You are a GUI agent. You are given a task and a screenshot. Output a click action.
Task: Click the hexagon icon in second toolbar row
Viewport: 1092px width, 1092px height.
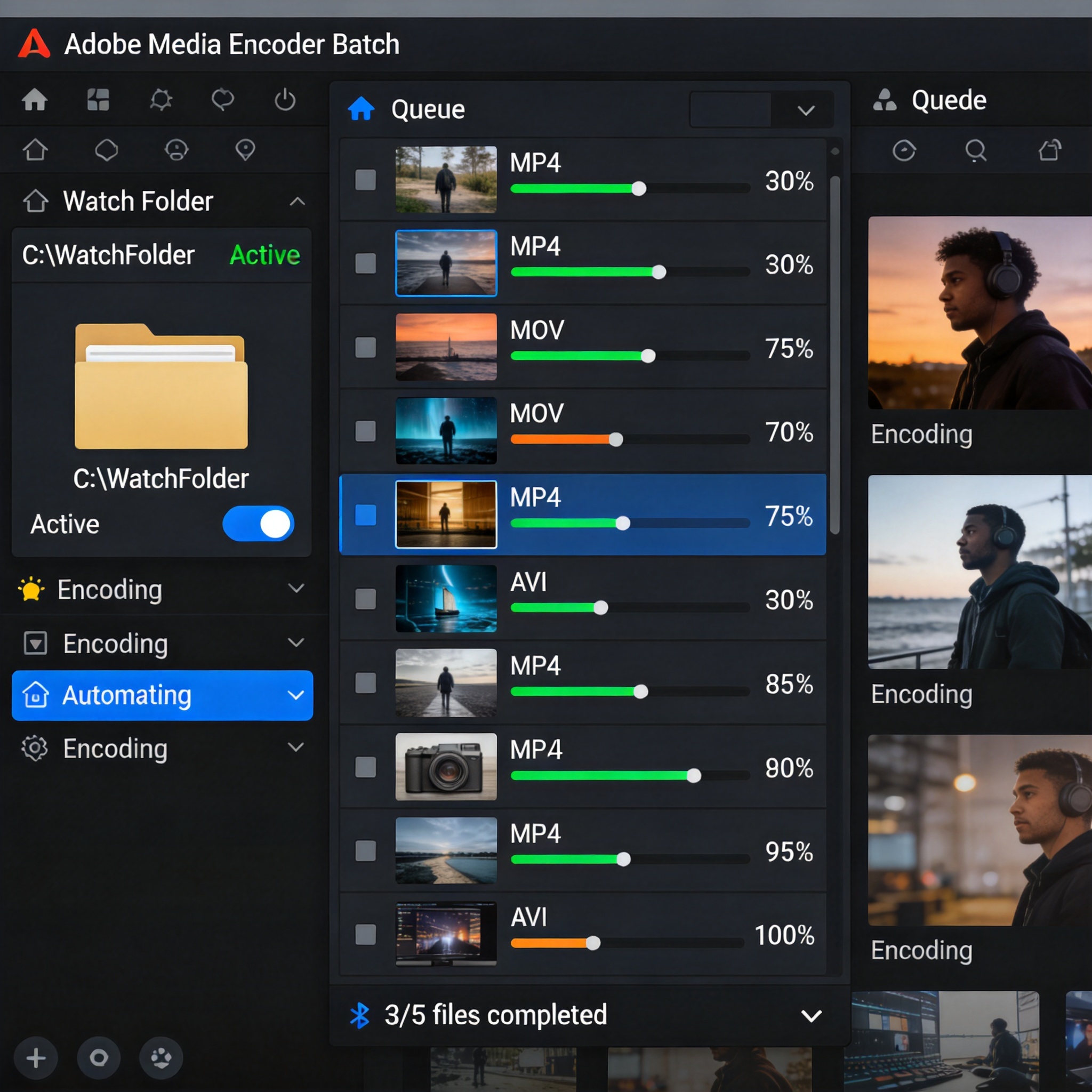[x=106, y=150]
